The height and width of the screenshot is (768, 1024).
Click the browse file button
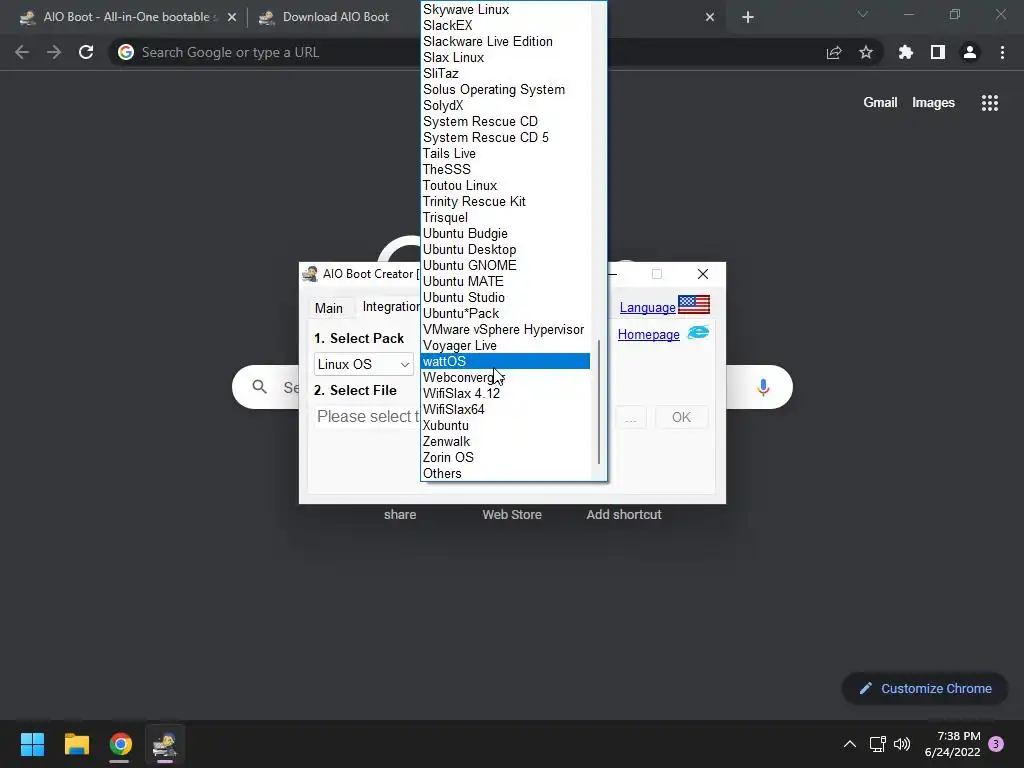(630, 417)
